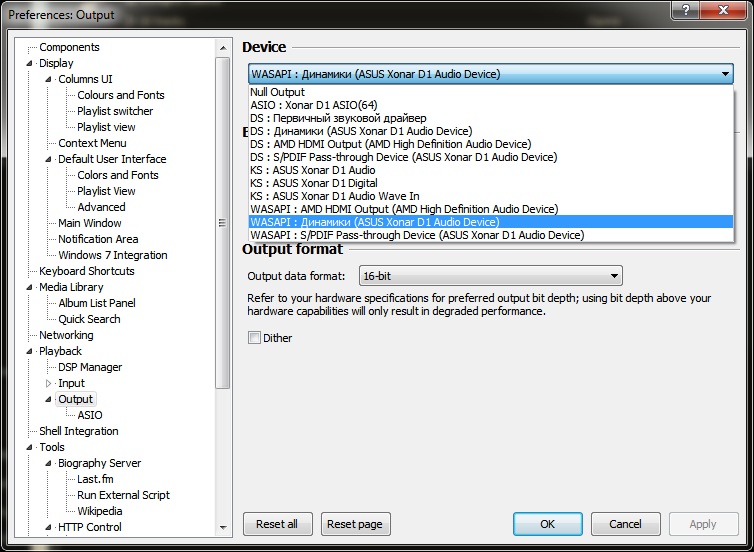Select Keyboard Shortcuts in the tree

click(x=86, y=271)
